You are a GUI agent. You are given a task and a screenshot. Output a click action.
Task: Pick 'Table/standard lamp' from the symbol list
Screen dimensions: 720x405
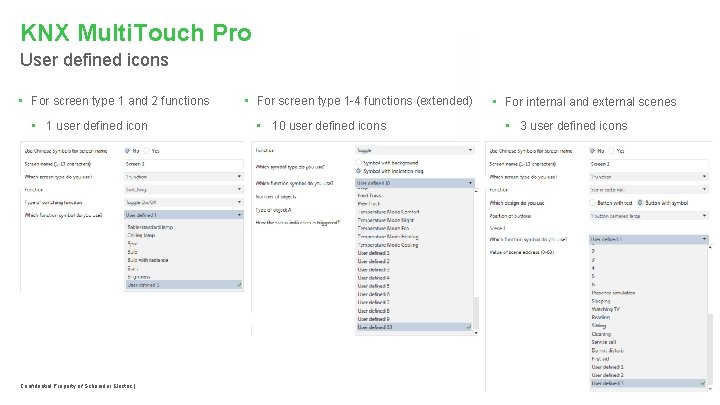tap(150, 227)
